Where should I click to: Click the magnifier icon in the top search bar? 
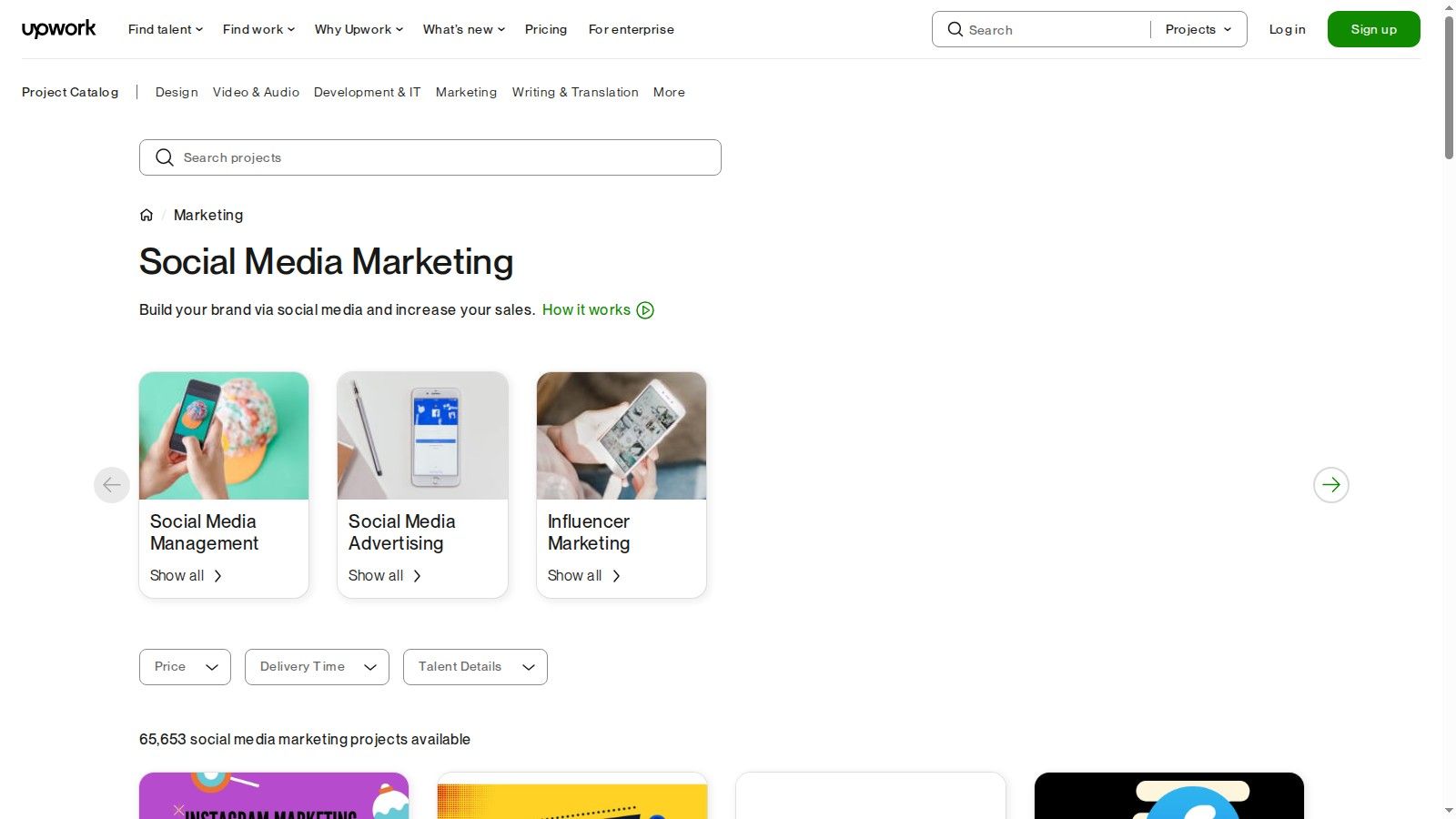955,29
